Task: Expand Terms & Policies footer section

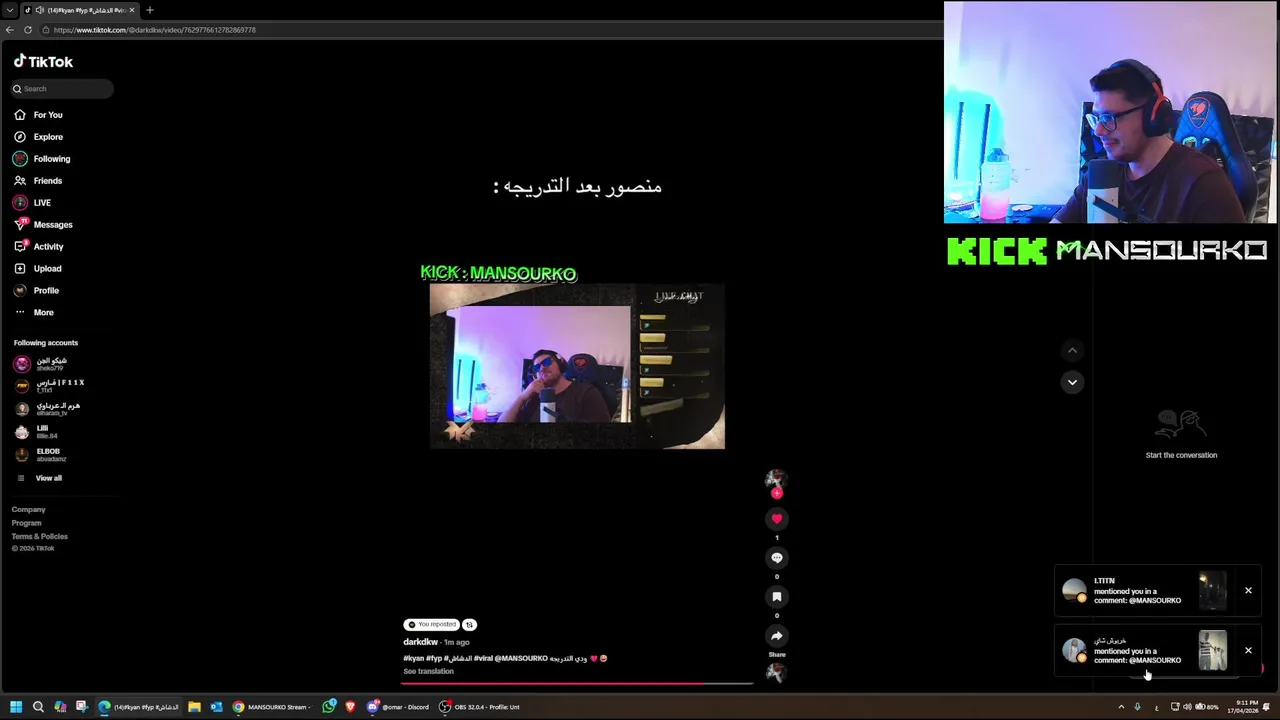Action: coord(39,536)
